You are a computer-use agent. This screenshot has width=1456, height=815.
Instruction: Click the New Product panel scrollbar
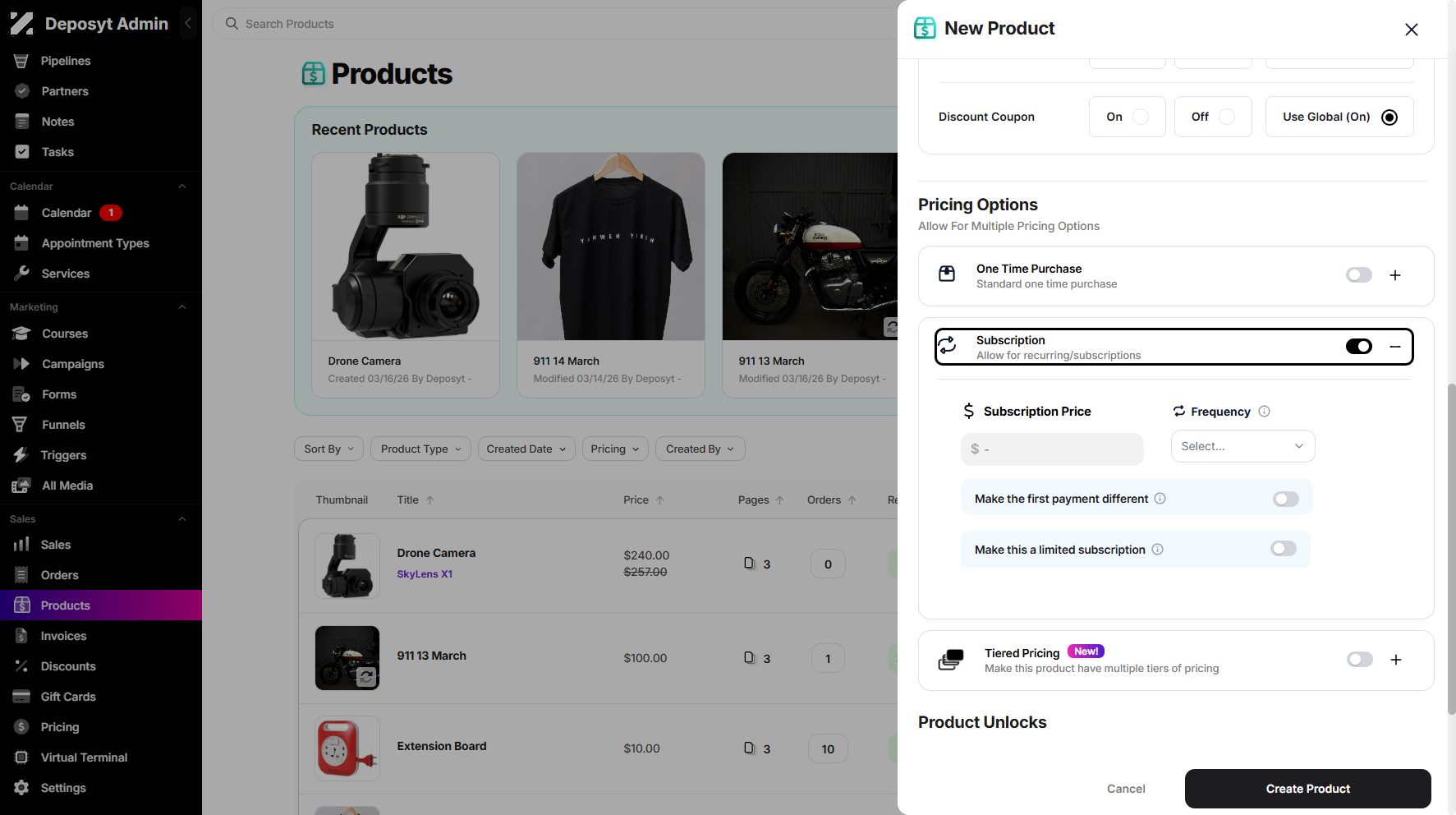point(1450,549)
